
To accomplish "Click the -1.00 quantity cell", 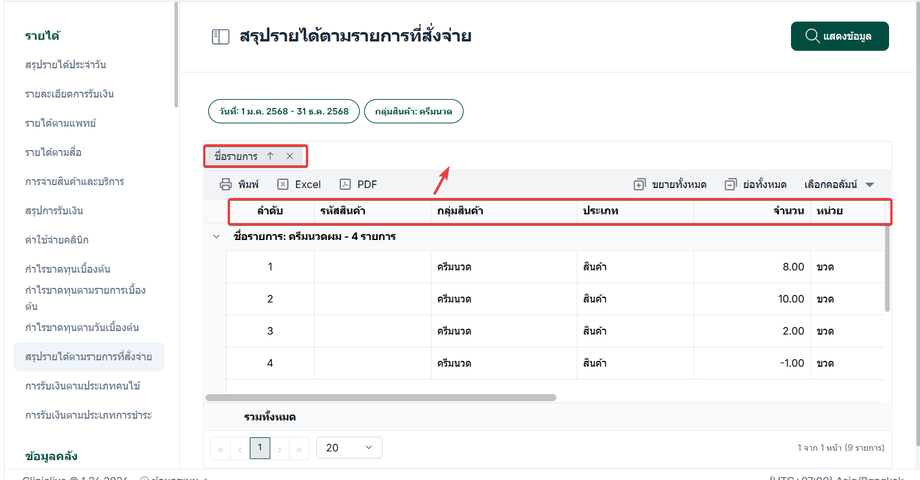I will click(x=752, y=363).
